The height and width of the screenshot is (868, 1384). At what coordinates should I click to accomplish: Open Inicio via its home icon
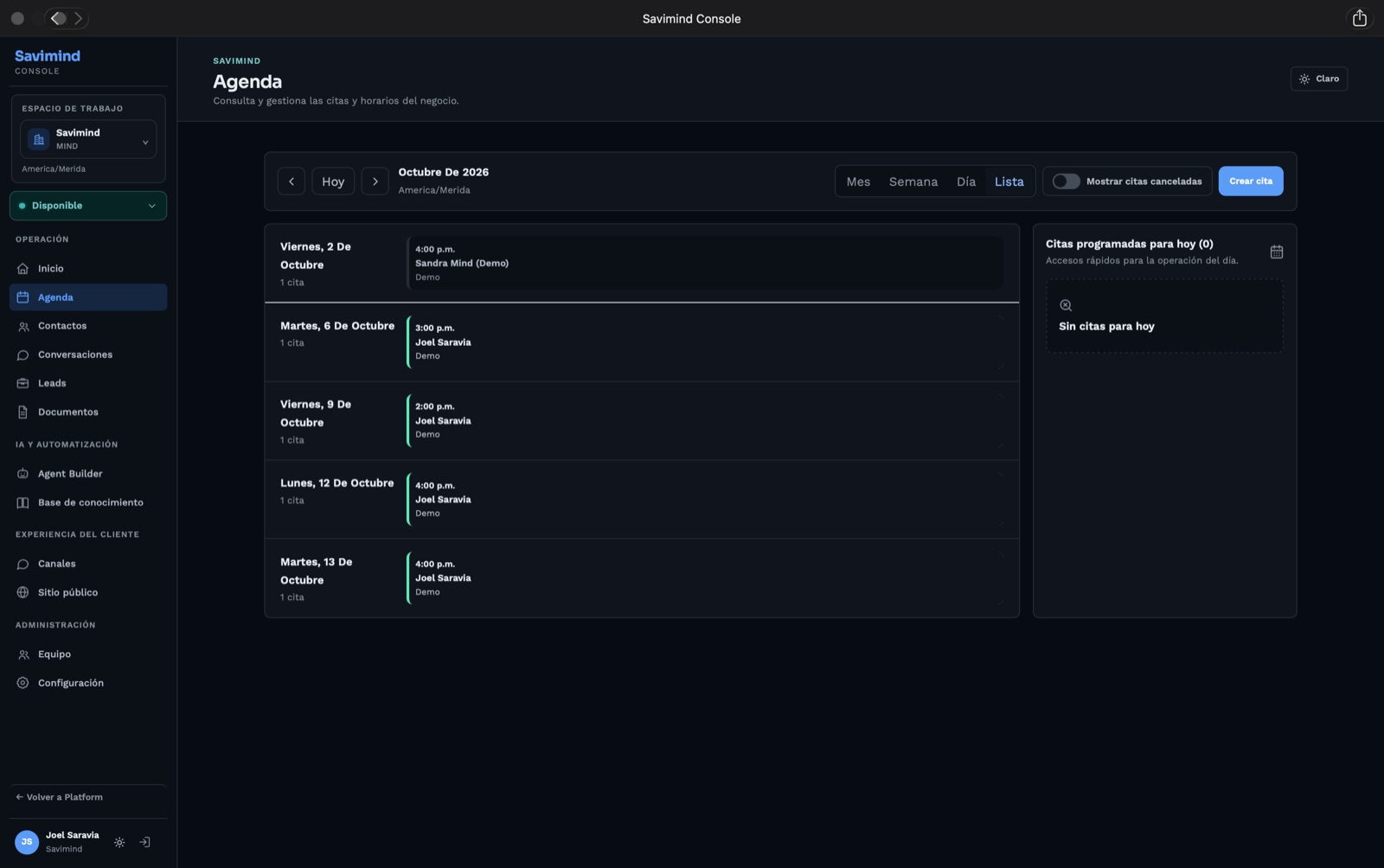coord(23,269)
